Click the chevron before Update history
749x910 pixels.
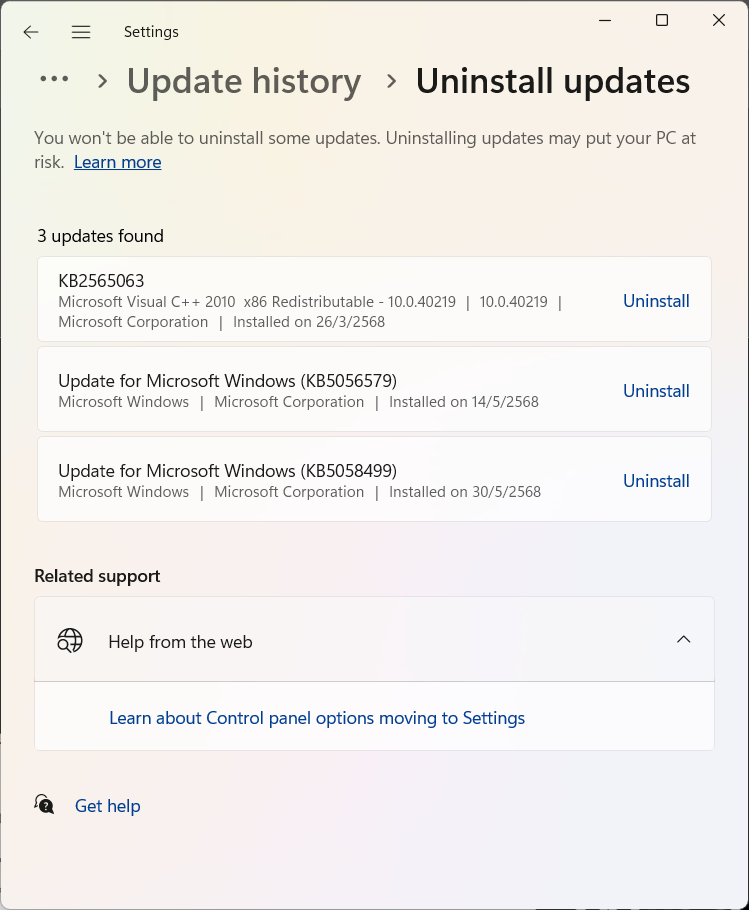coord(103,81)
